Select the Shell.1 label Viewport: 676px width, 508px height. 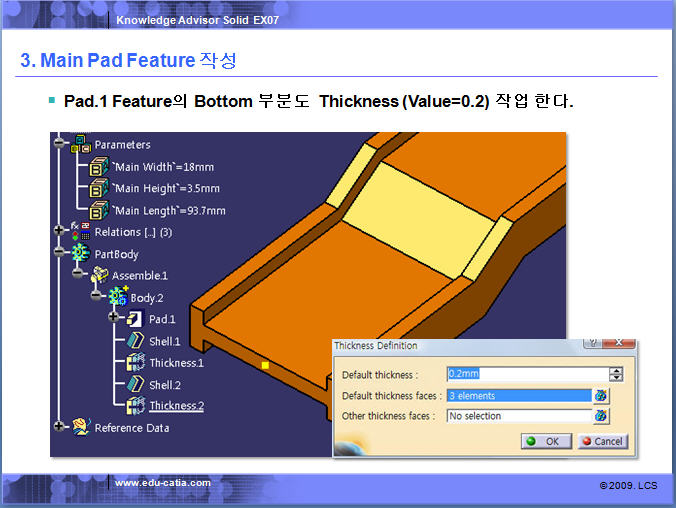click(x=165, y=342)
